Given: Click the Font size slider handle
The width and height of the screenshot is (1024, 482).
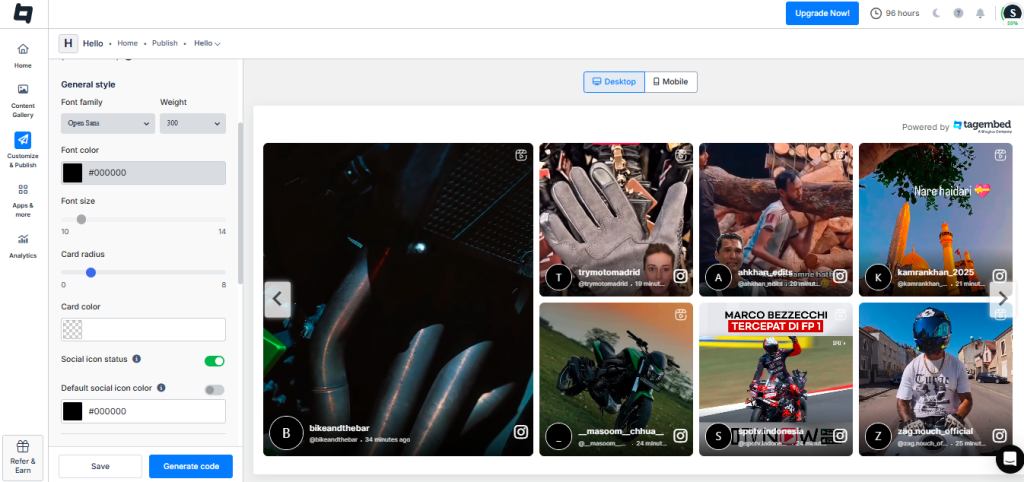Looking at the screenshot, I should 81,219.
